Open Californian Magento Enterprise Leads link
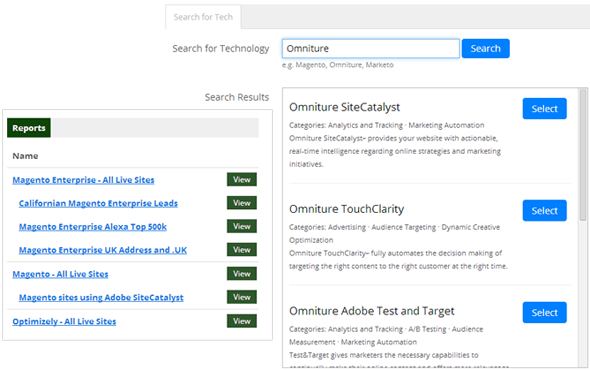This screenshot has height=370, width=590. [x=98, y=203]
